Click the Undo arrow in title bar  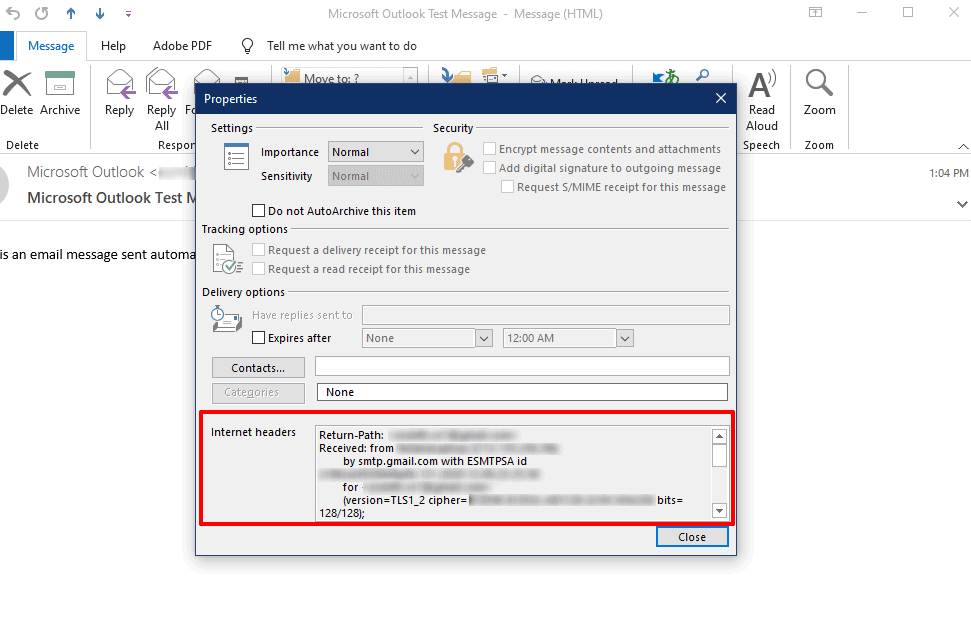tap(12, 13)
